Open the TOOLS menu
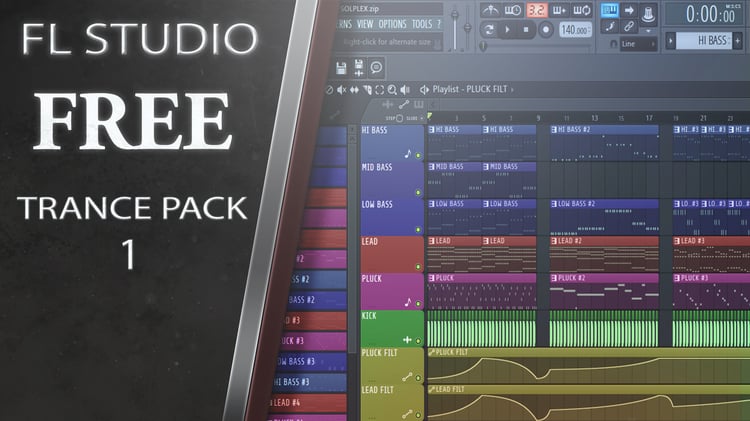 point(422,24)
